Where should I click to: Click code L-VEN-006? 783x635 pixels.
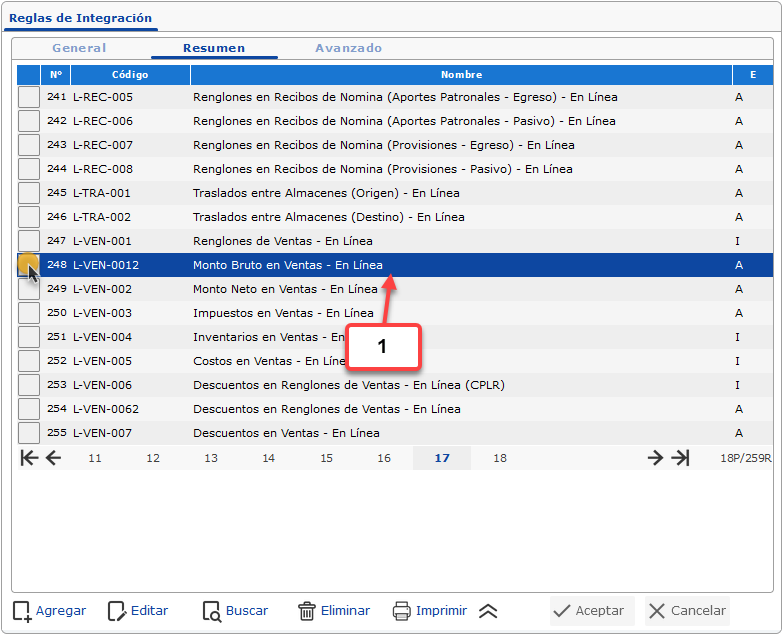[x=102, y=385]
